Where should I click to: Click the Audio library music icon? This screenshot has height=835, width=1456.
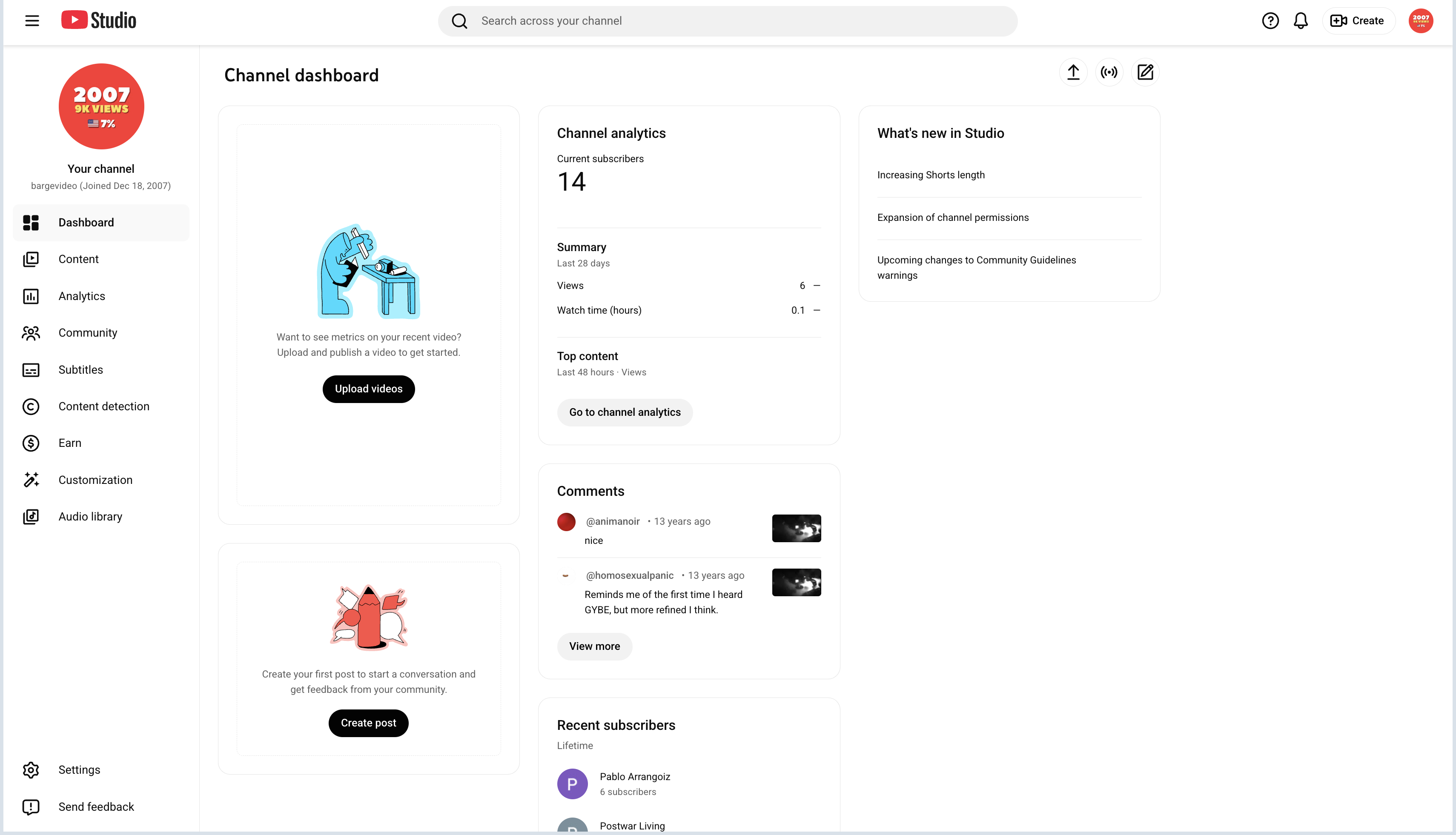point(31,517)
